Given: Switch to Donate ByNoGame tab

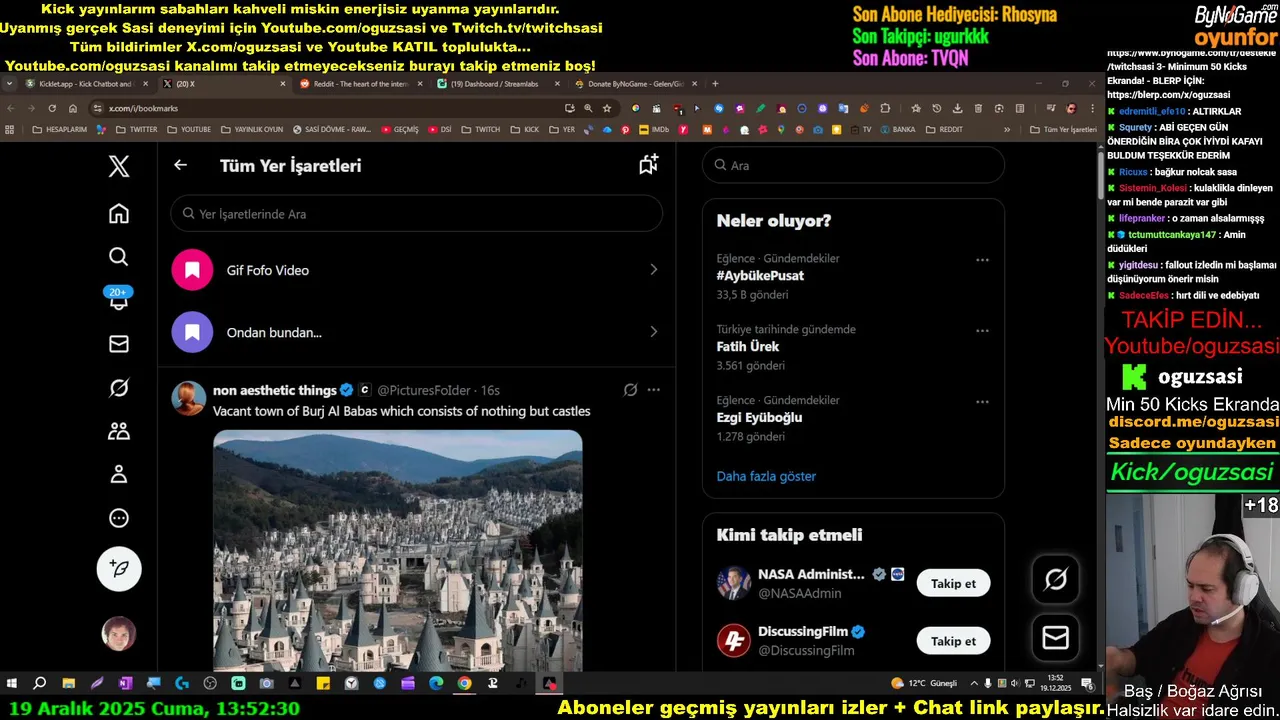Looking at the screenshot, I should [x=634, y=84].
